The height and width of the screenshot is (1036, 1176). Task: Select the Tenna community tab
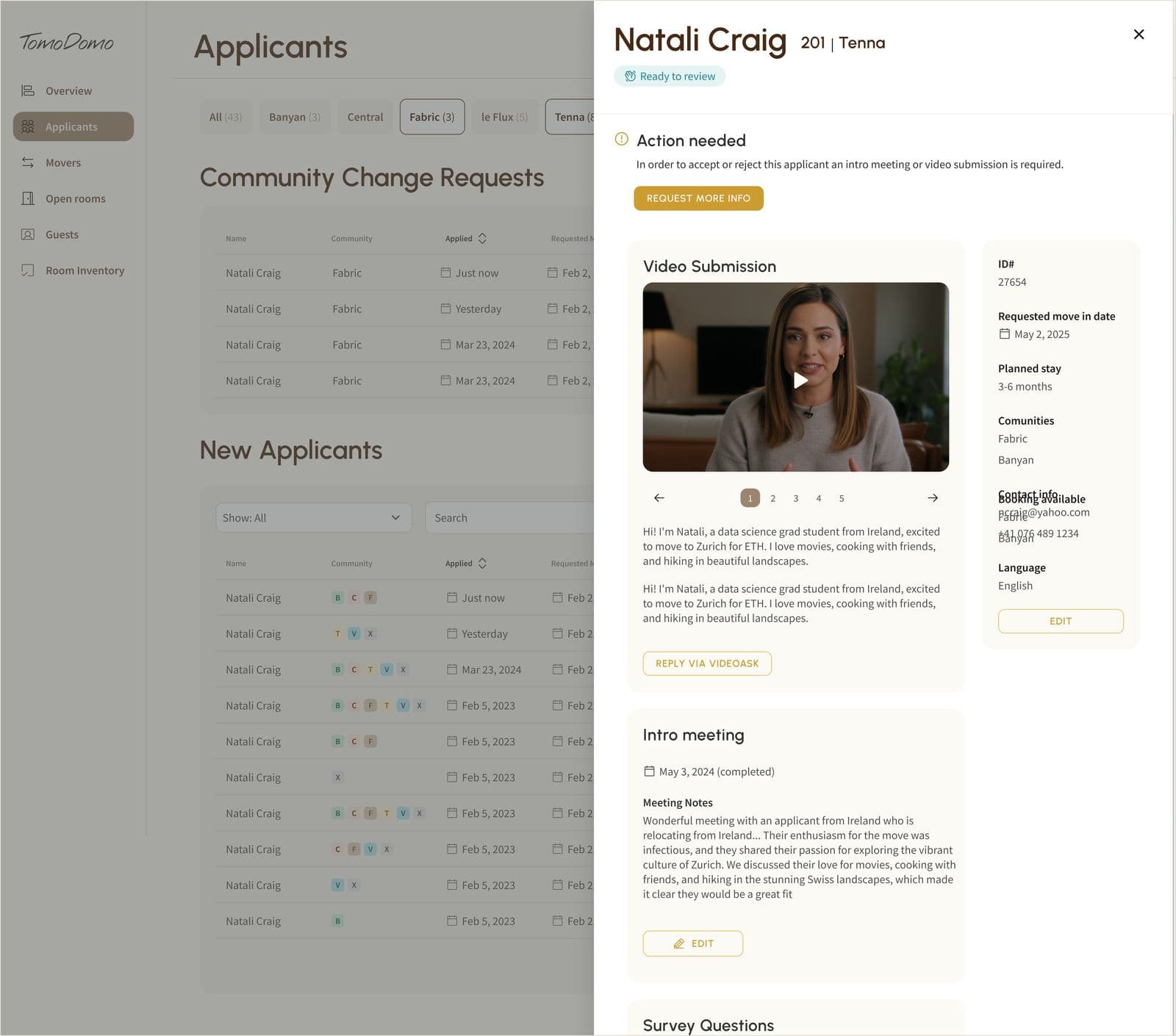(570, 117)
